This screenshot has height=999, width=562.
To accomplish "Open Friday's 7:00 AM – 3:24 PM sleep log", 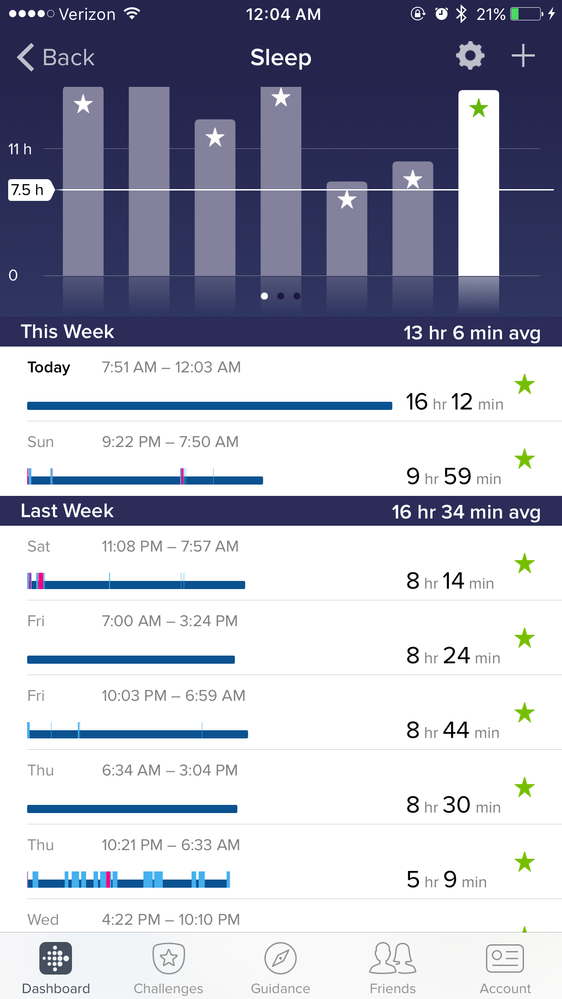I will point(281,638).
